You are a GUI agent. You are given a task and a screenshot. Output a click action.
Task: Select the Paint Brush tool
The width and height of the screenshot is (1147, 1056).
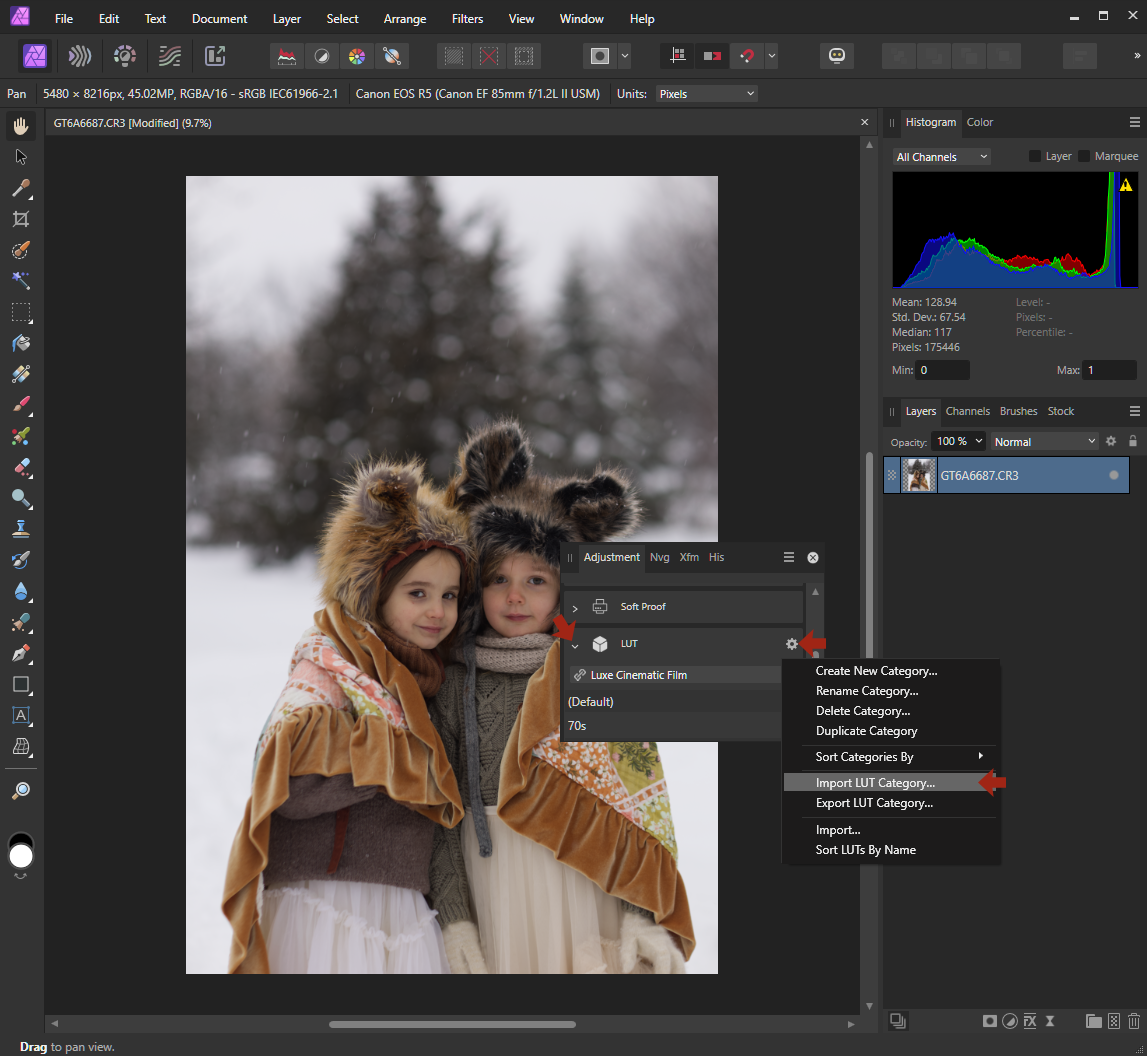(21, 404)
